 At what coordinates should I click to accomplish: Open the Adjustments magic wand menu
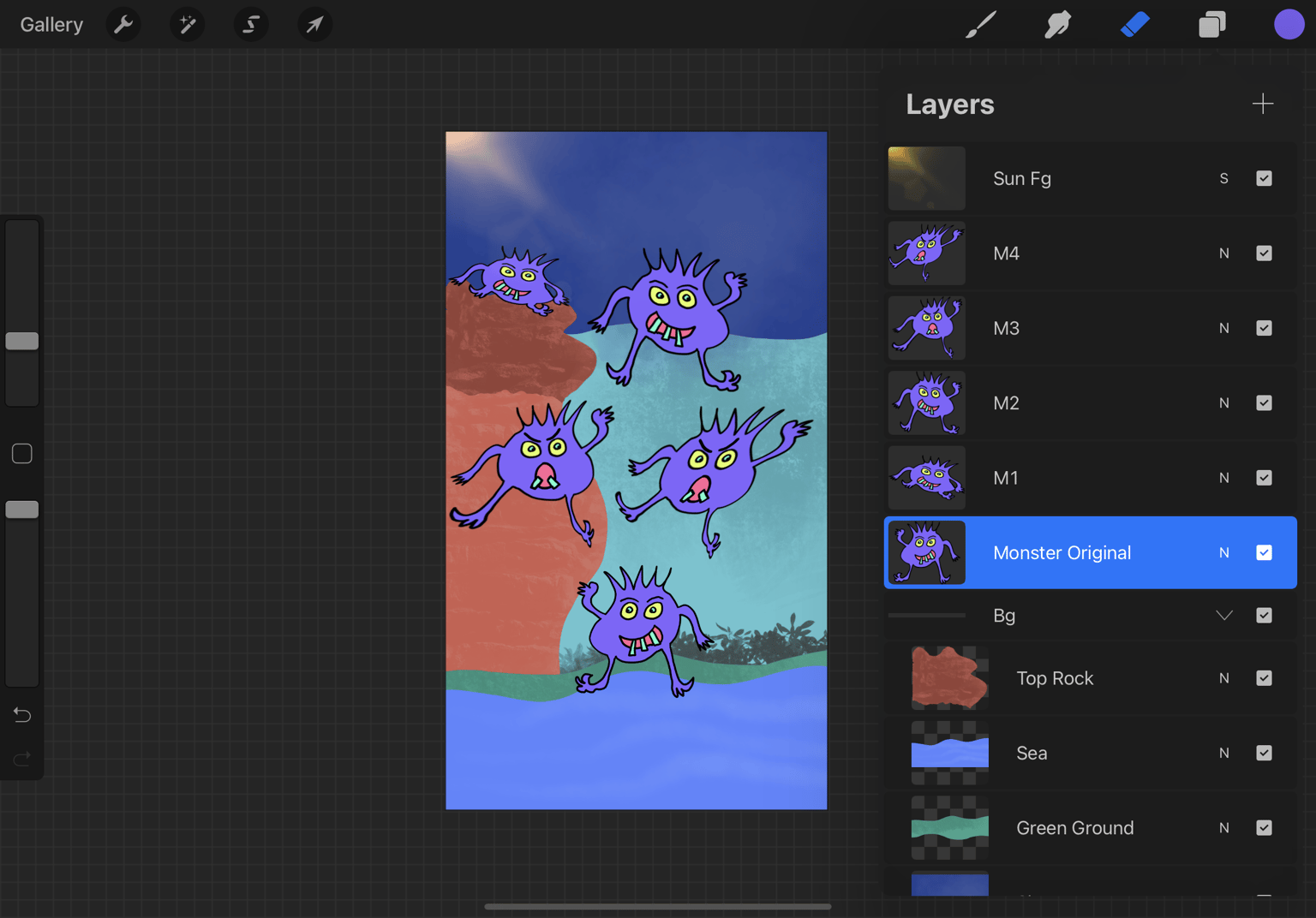[187, 25]
